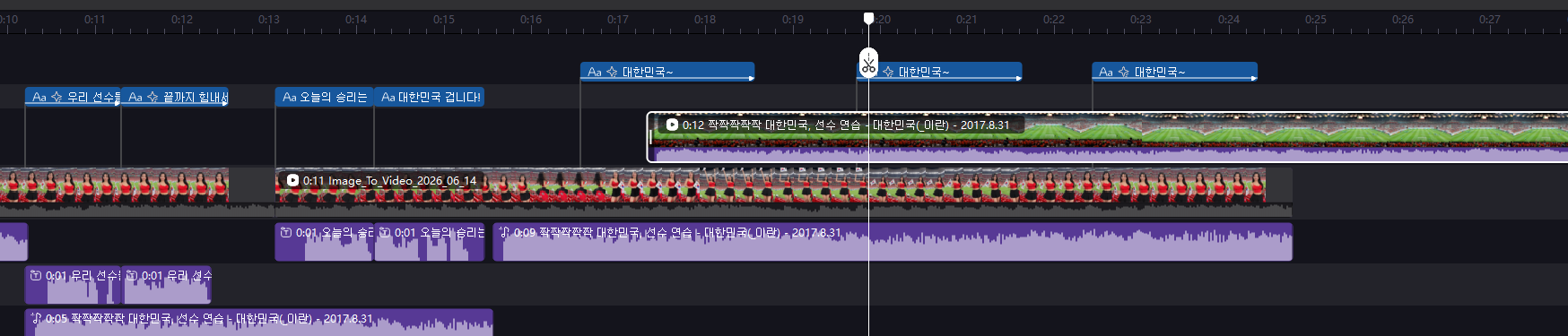1568x336 pixels.
Task: Select the '0:11 Image_To_Video_2026_06_14' video clip label
Action: [389, 180]
